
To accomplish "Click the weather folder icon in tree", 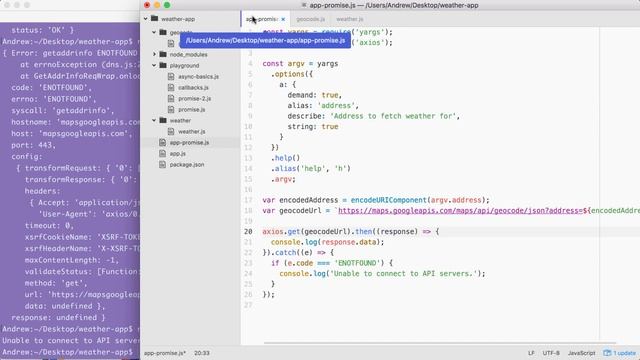I will [x=163, y=120].
